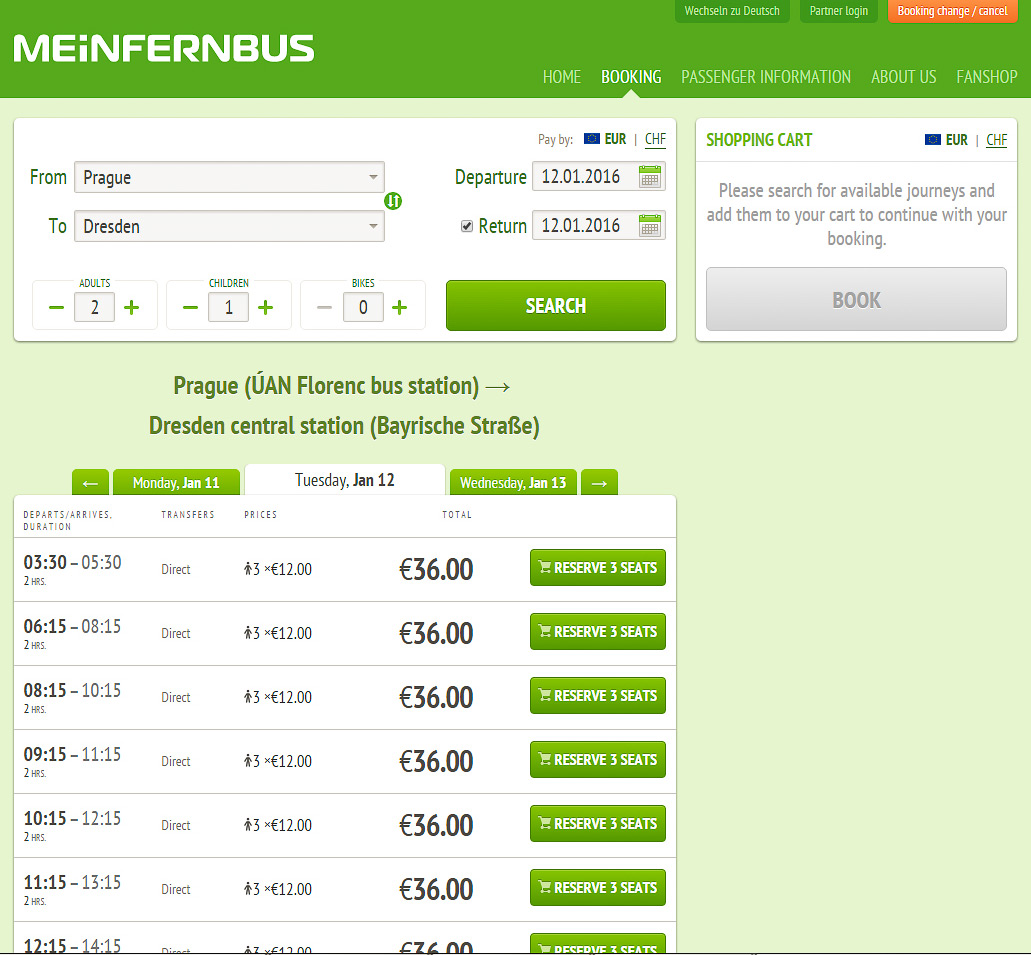Switch shopping cart currency to CHF
1031x955 pixels.
[x=996, y=140]
